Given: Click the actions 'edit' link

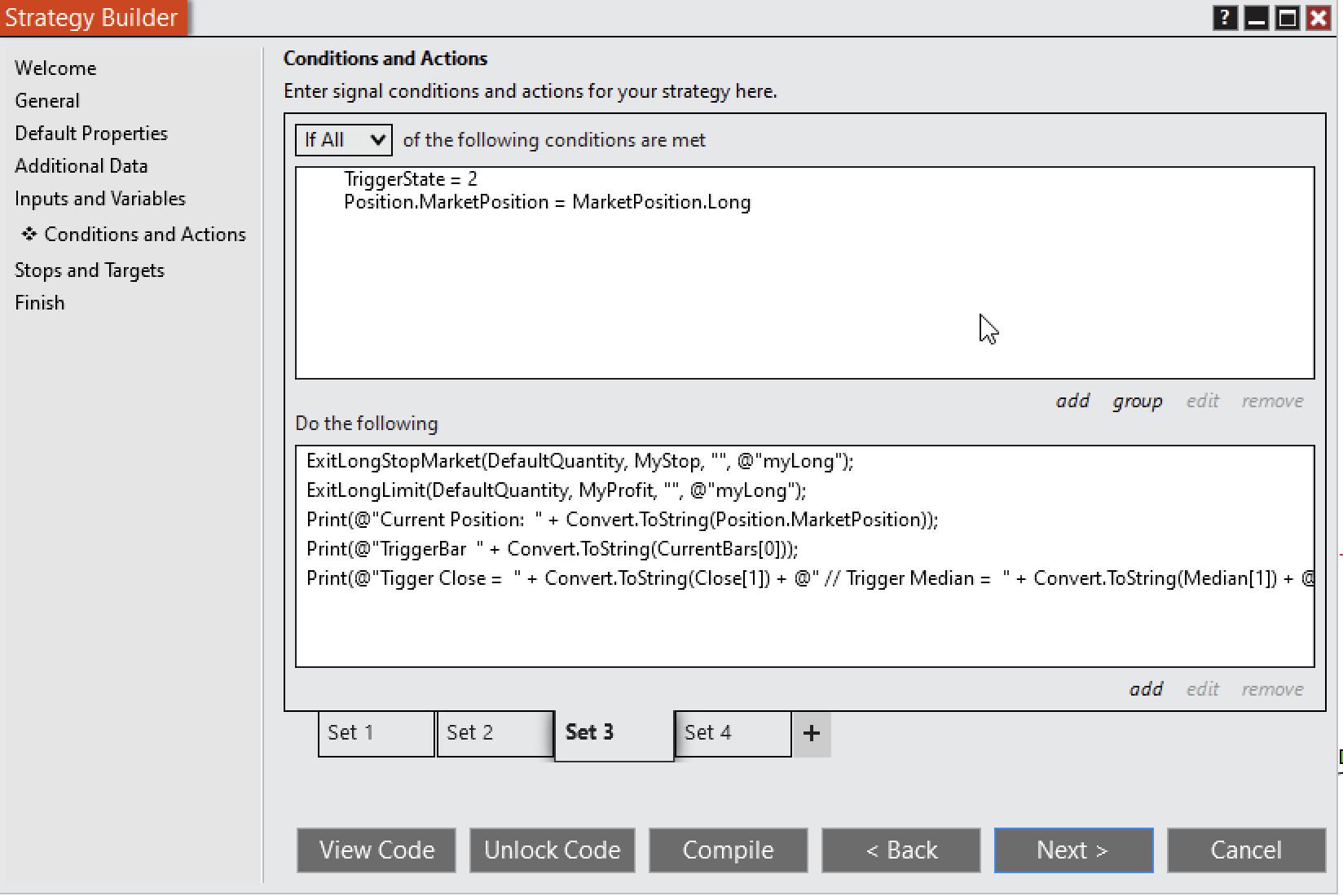Looking at the screenshot, I should 1203,689.
